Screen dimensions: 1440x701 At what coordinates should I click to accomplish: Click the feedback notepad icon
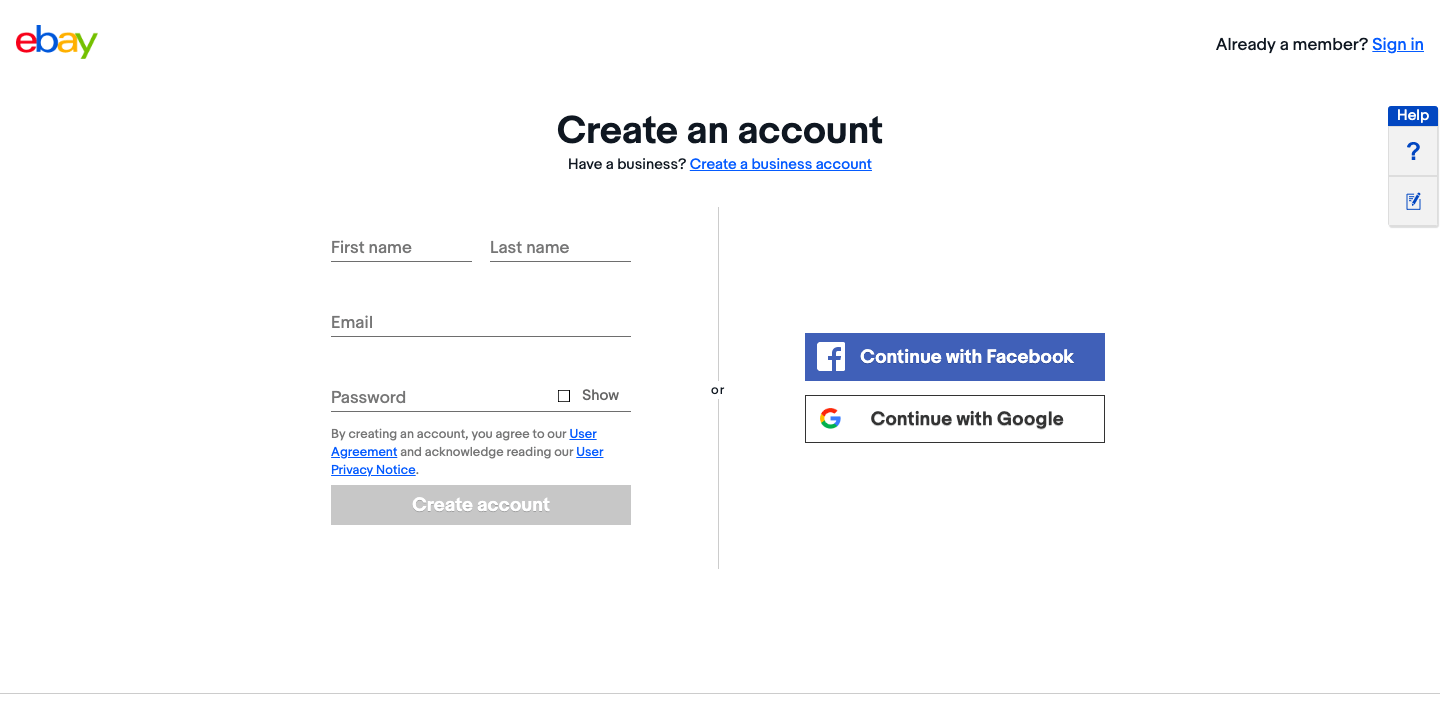(1413, 202)
